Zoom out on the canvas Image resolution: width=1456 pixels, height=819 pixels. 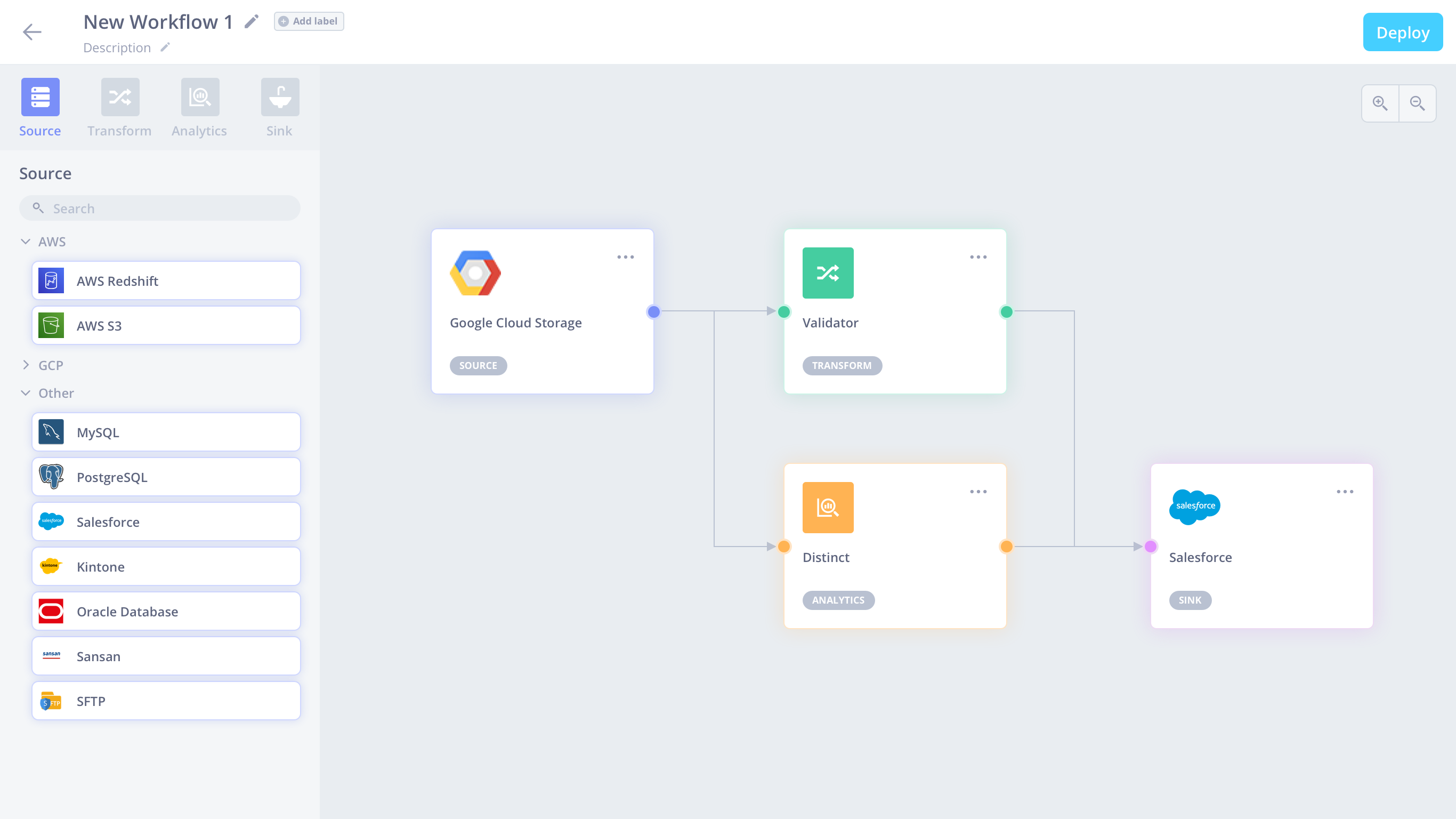coord(1418,103)
